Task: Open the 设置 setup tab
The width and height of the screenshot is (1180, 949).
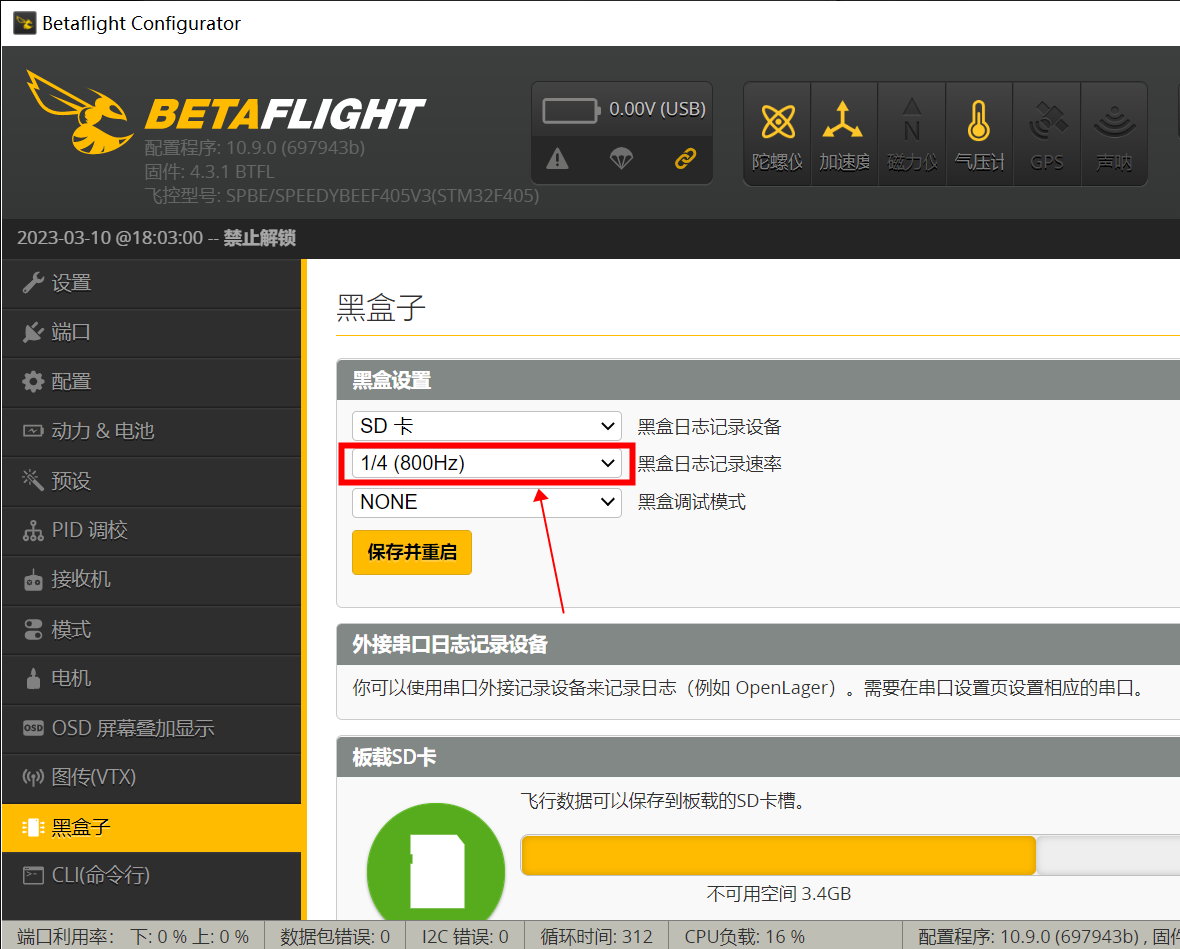Action: click(151, 283)
